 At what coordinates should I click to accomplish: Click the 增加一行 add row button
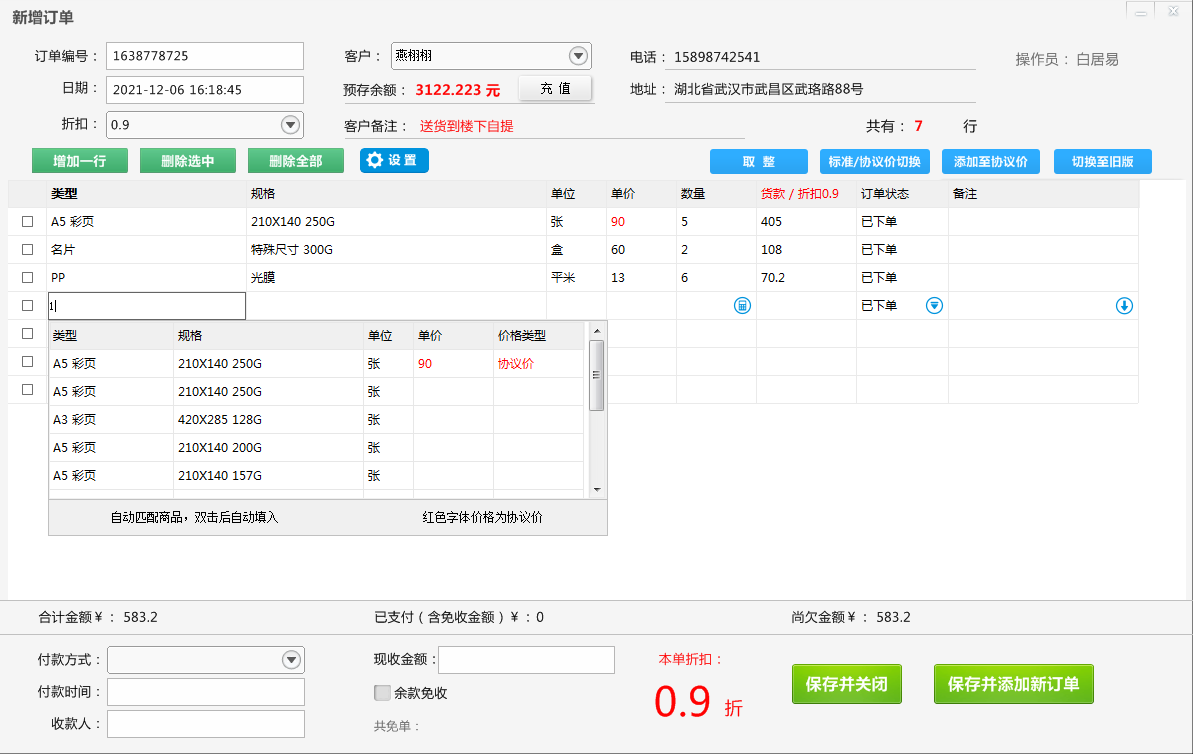click(79, 161)
